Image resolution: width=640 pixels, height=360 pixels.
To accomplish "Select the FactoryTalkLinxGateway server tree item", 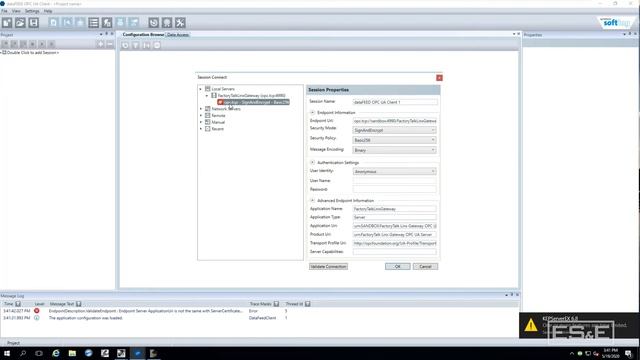I will [x=251, y=96].
